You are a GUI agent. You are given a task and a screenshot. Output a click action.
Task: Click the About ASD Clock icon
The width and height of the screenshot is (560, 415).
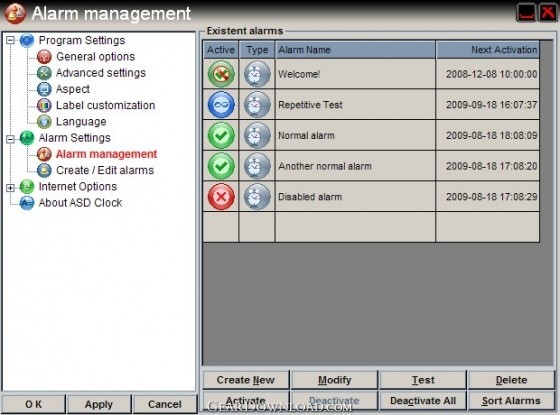(27, 203)
